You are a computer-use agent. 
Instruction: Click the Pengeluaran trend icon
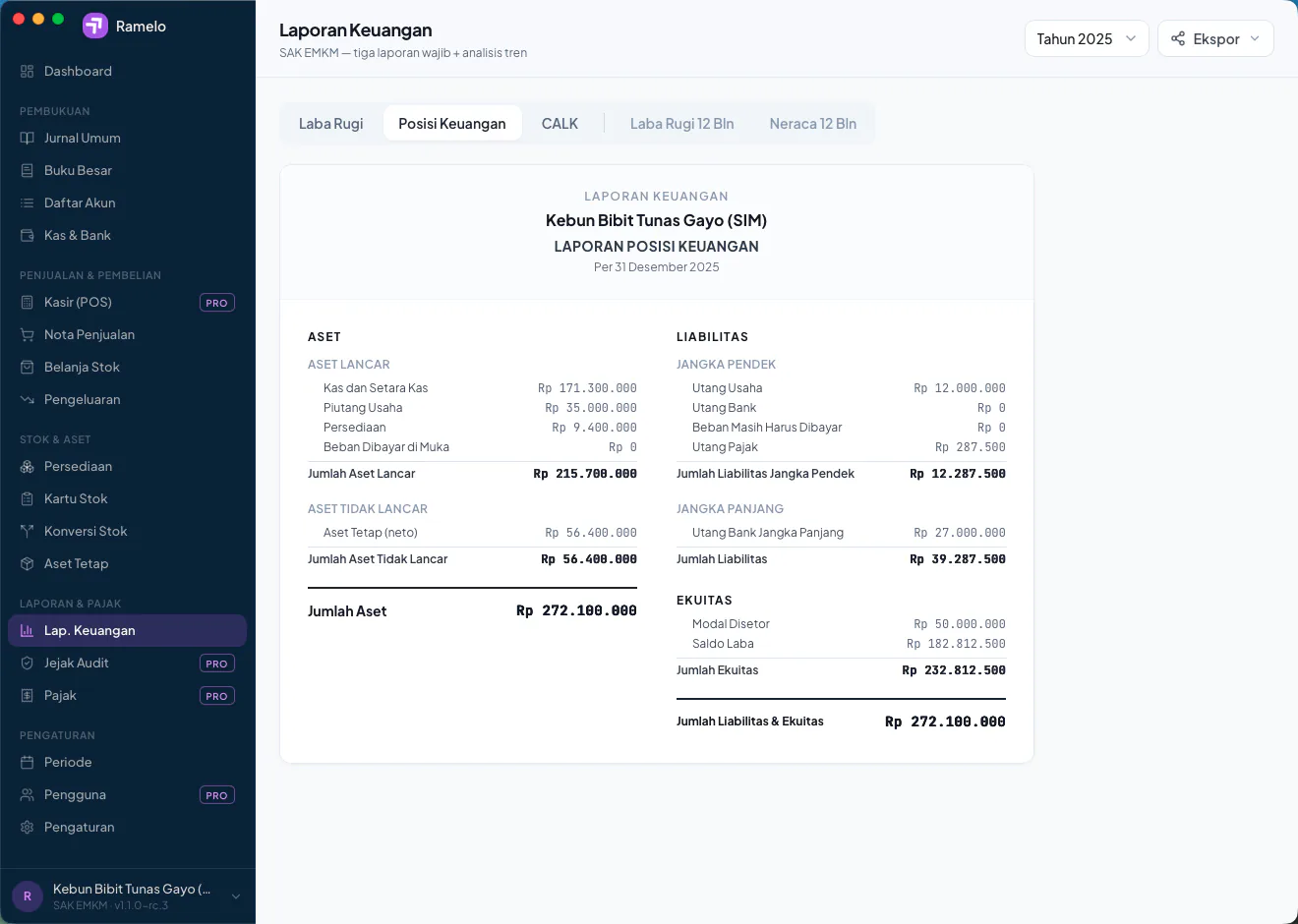pyautogui.click(x=27, y=400)
